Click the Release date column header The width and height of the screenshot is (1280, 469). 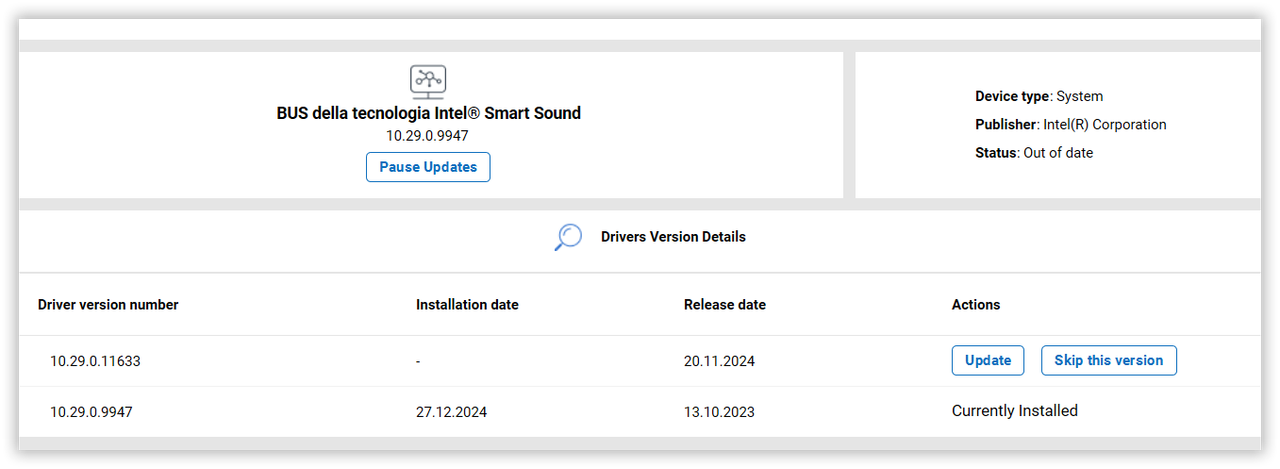725,305
